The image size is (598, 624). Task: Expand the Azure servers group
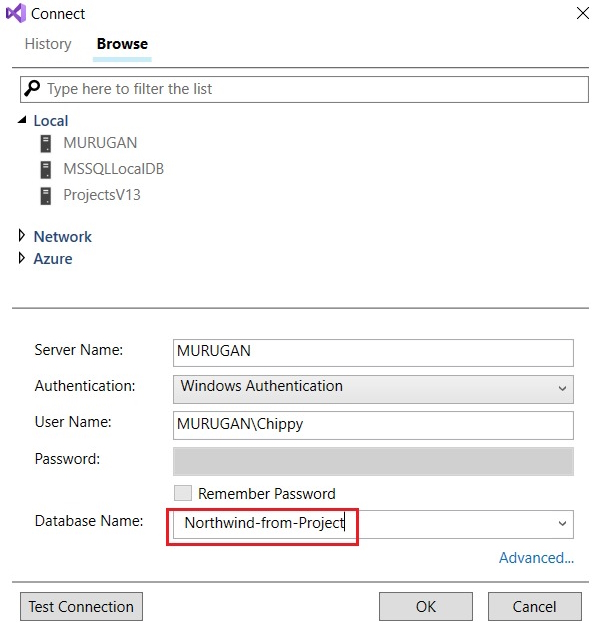pos(22,258)
